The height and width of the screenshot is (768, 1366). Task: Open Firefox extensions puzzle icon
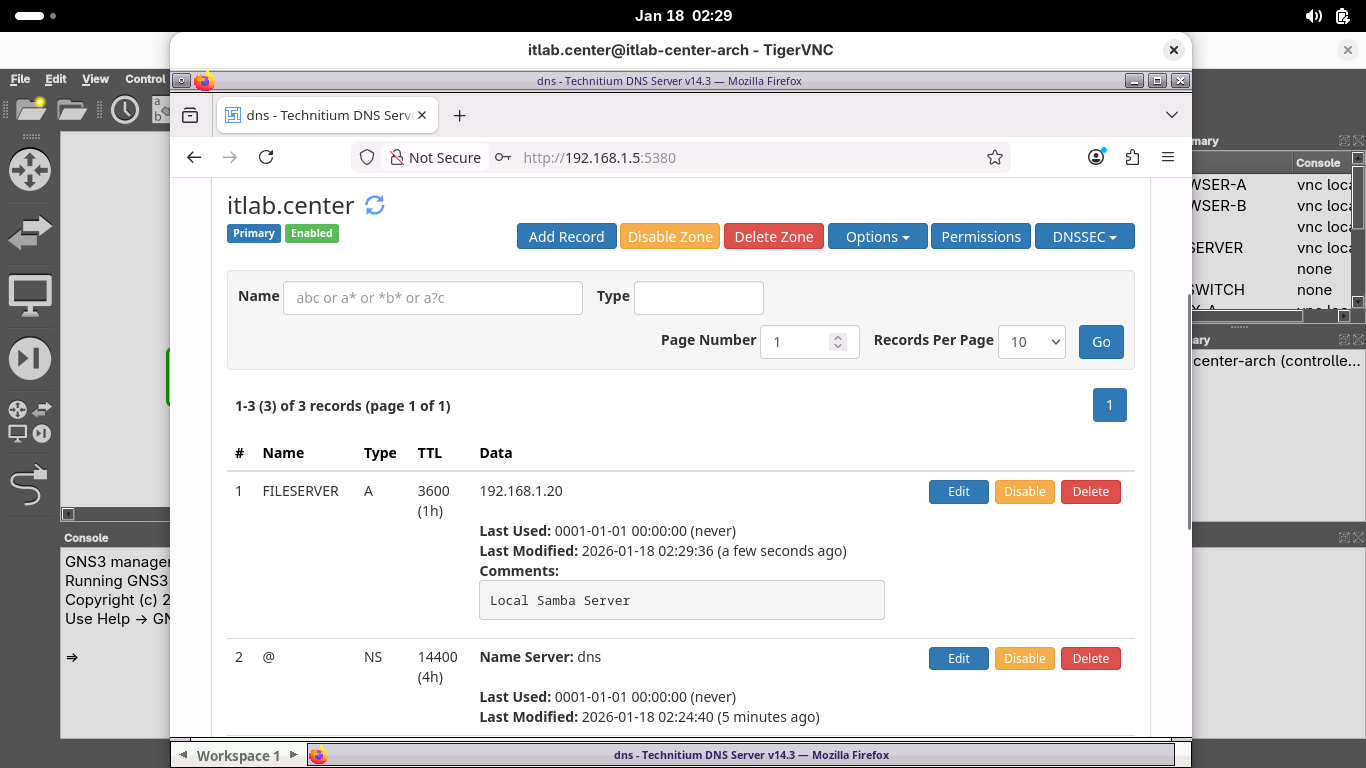(1132, 157)
